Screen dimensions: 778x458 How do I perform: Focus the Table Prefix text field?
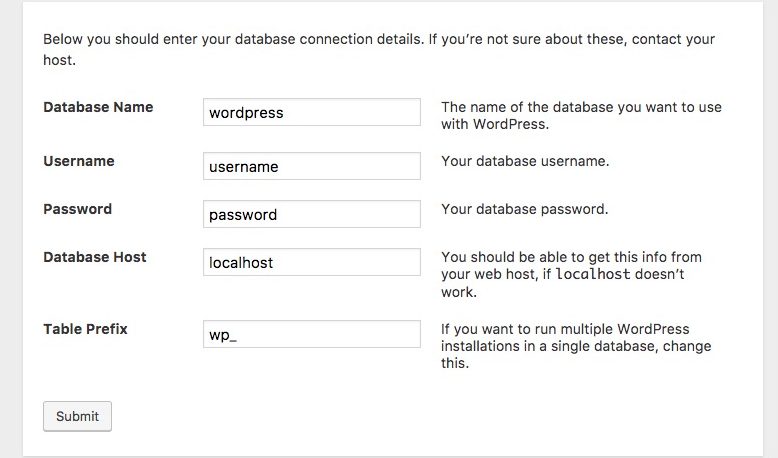(x=311, y=334)
